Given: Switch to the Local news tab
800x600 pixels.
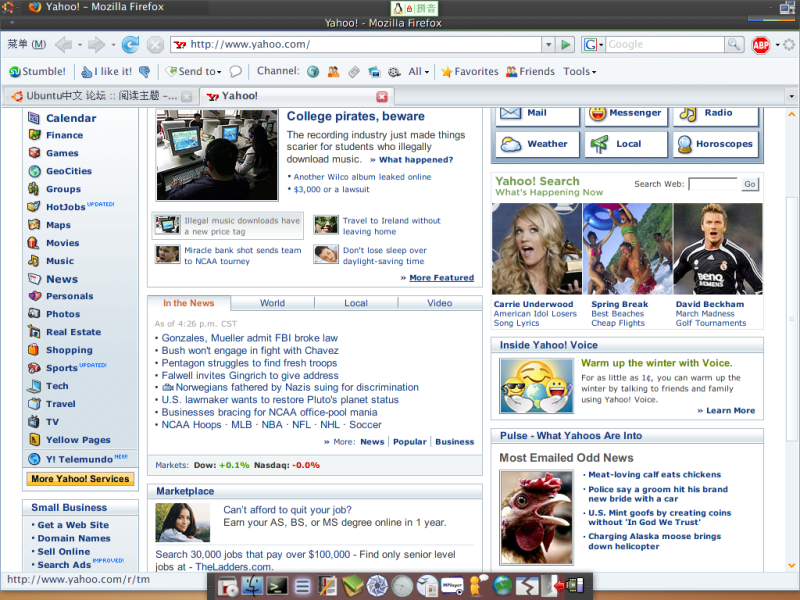Looking at the screenshot, I should click(356, 303).
